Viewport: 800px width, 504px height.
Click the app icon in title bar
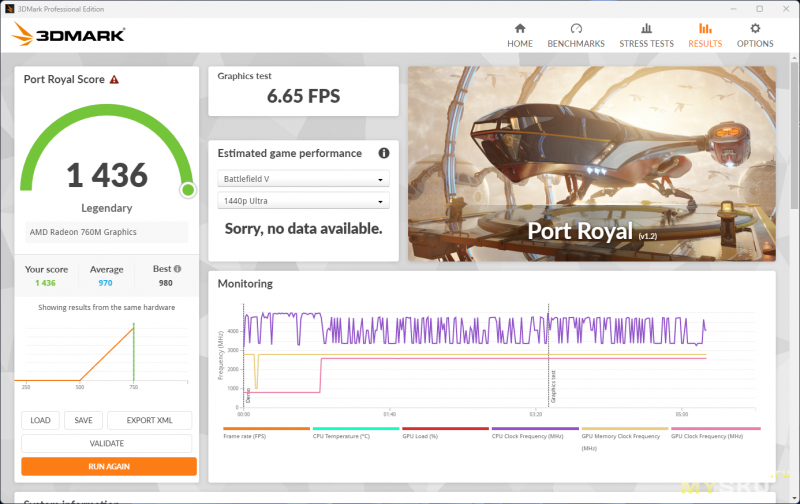pos(10,9)
